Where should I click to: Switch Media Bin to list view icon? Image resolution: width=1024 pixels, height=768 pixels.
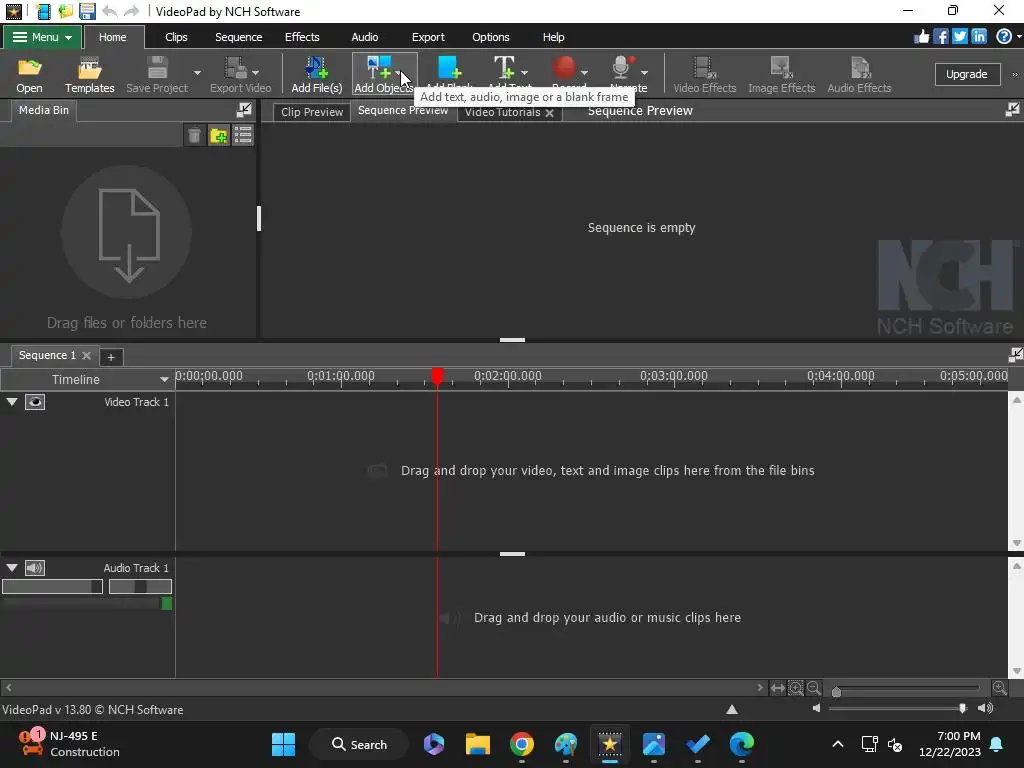pos(243,136)
